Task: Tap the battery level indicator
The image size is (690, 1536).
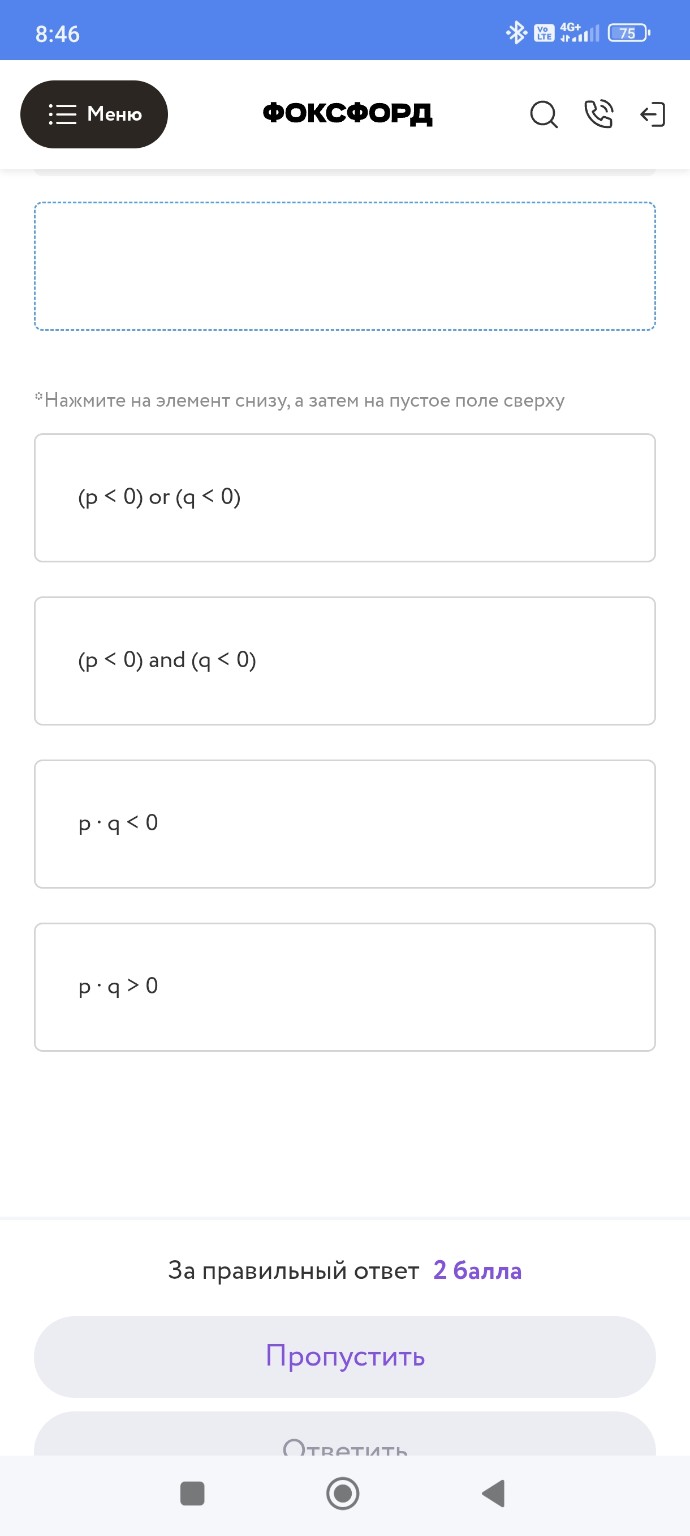Action: [629, 33]
